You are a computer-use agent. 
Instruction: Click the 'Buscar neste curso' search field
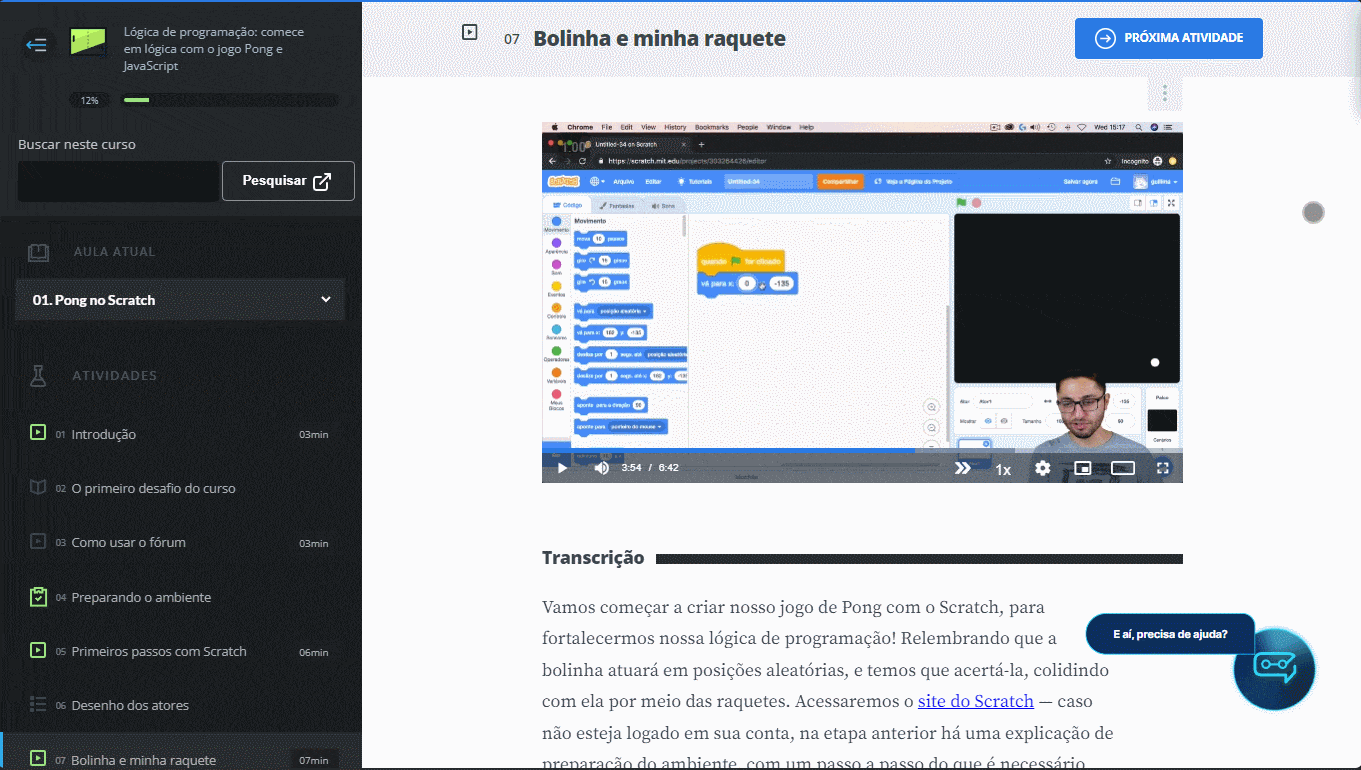(118, 180)
